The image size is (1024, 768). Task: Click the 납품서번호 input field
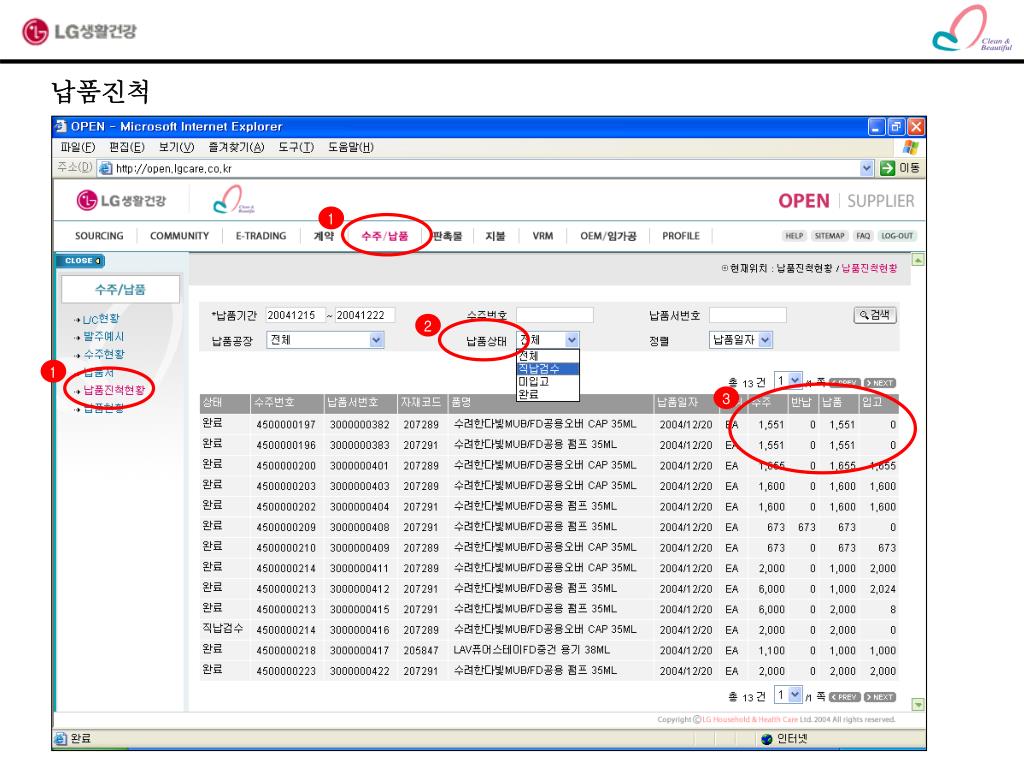pyautogui.click(x=747, y=315)
